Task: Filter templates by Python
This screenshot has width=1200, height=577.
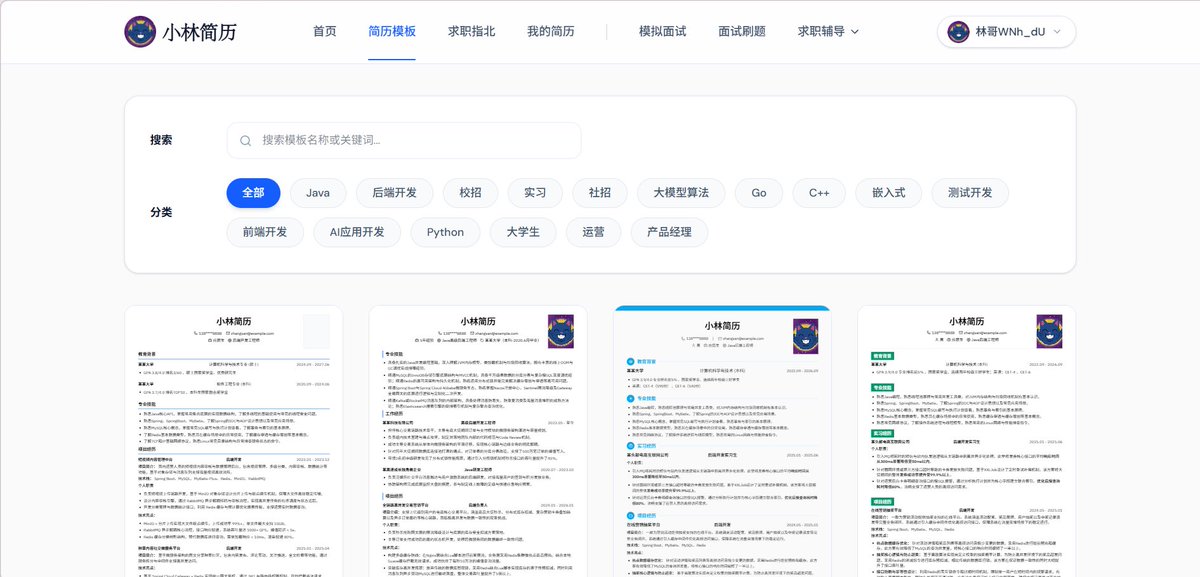Action: 445,232
